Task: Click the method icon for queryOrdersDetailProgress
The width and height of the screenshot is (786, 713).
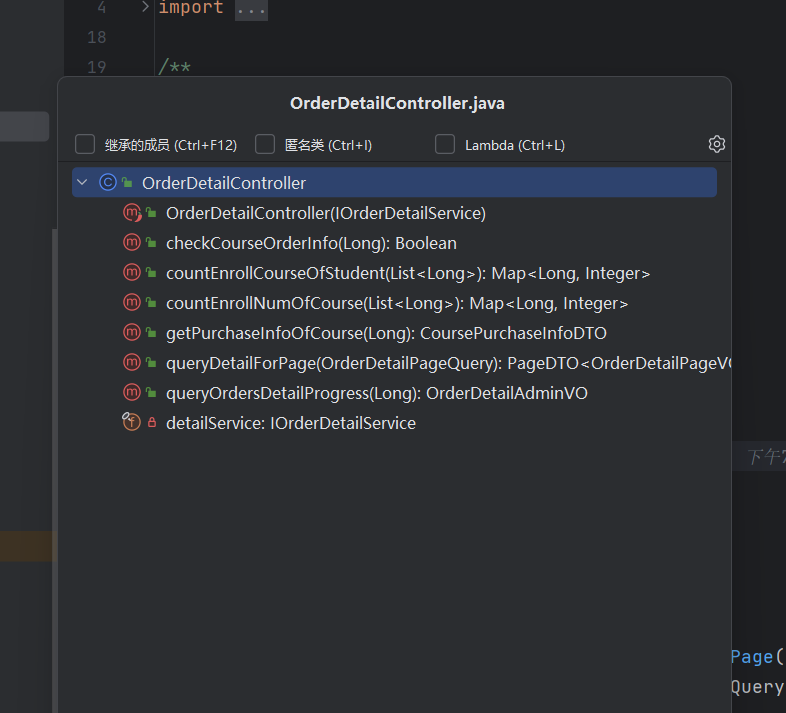Action: click(132, 393)
